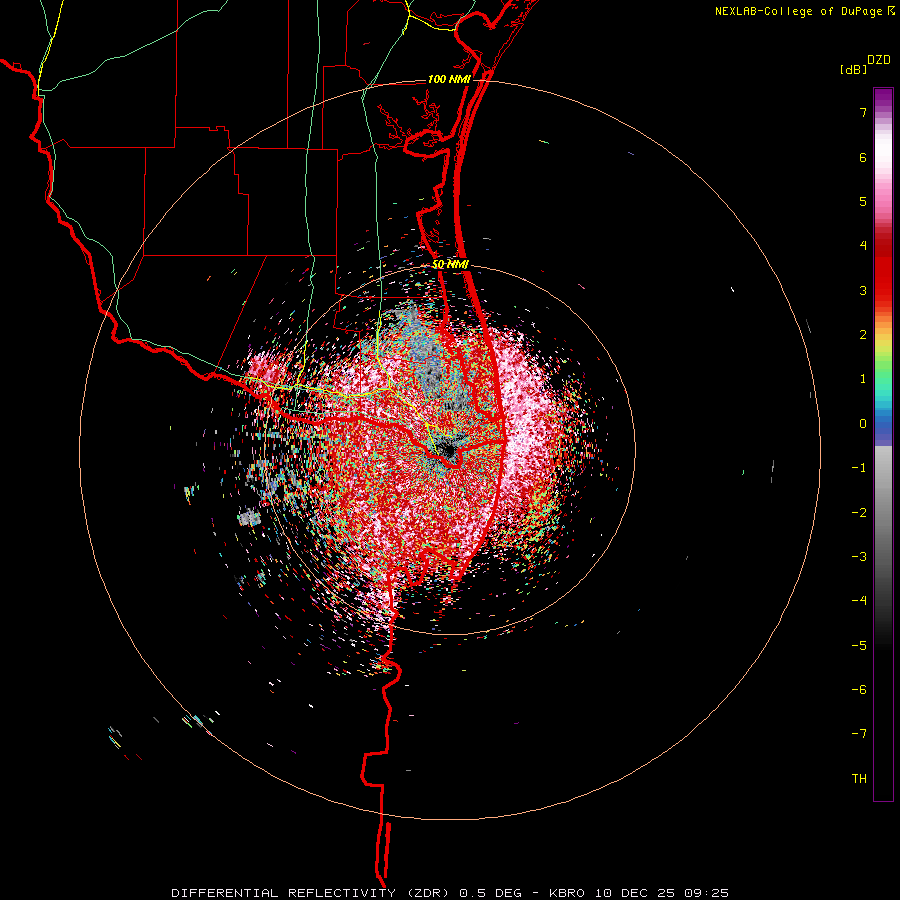The width and height of the screenshot is (900, 900).
Task: Click the 4 value on colorbar scale
Action: [x=863, y=246]
